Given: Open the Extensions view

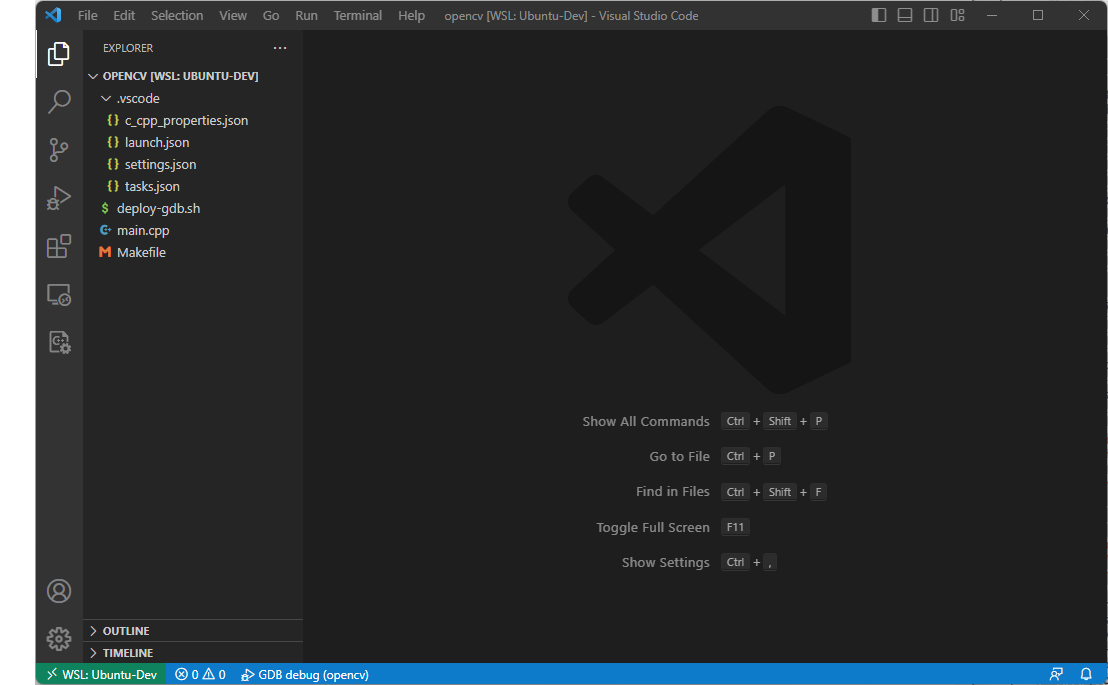Looking at the screenshot, I should tap(59, 246).
